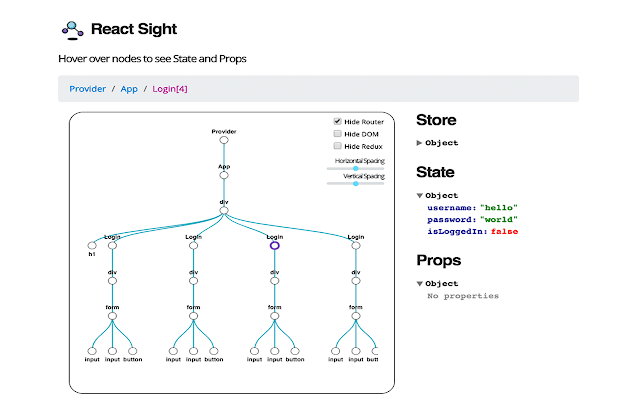
Task: Navigate to App in the breadcrumb
Action: click(129, 89)
